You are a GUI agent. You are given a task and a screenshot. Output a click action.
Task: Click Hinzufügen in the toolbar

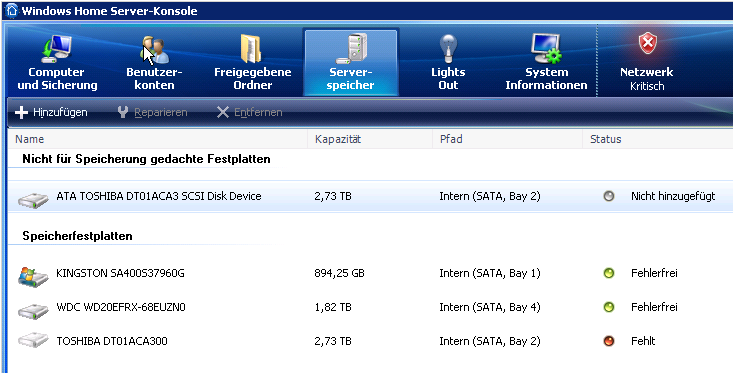(51, 112)
